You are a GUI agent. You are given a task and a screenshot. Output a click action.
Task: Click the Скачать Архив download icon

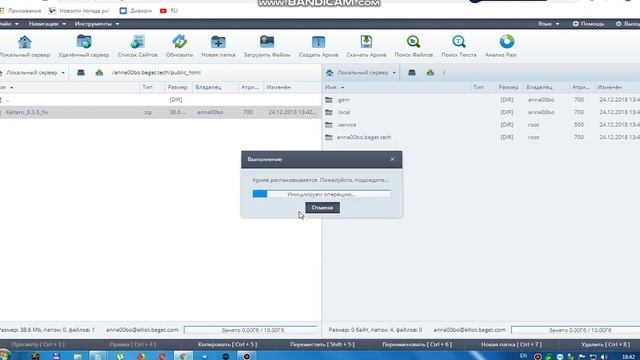pos(366,42)
